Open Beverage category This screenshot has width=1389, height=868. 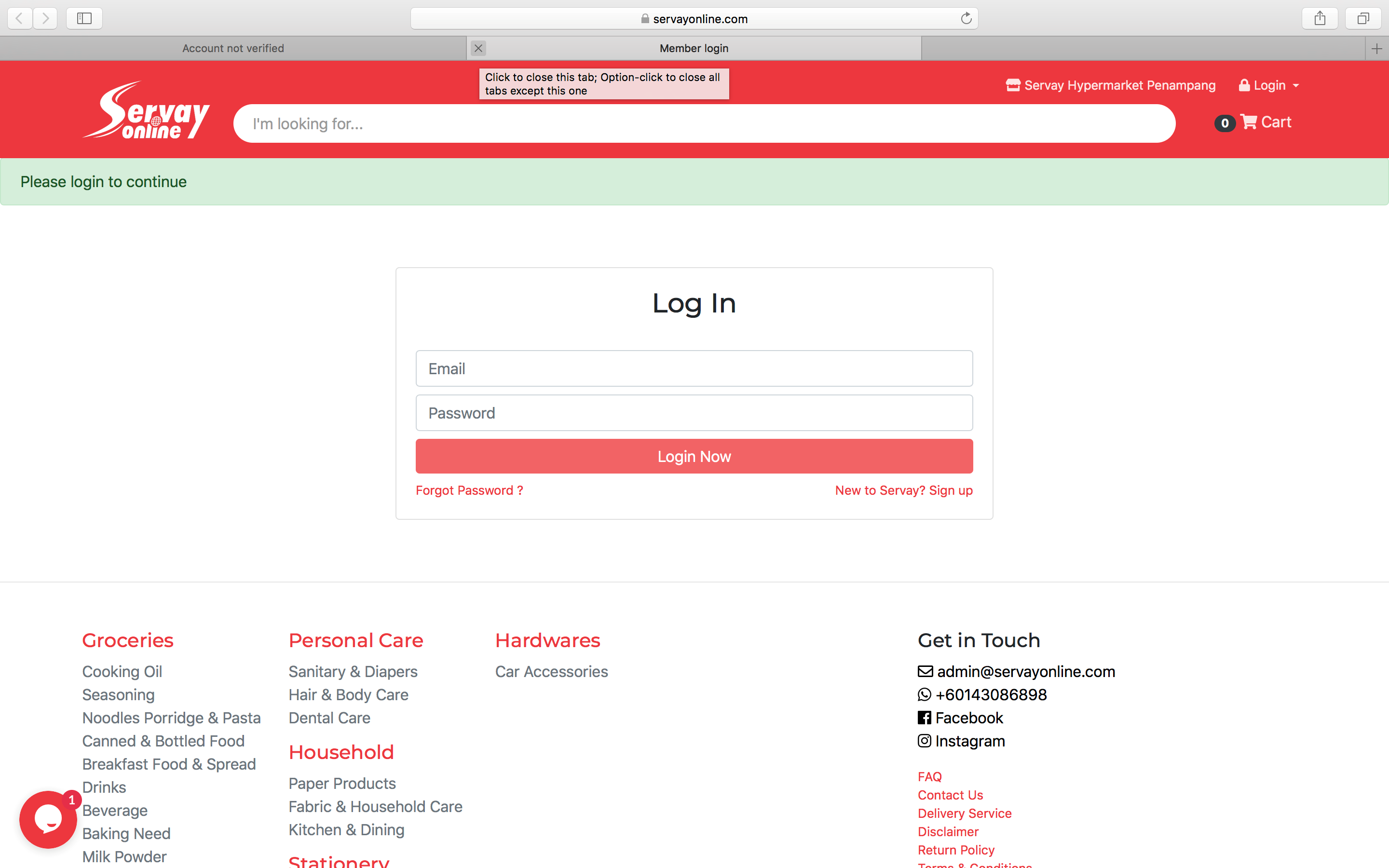click(115, 811)
